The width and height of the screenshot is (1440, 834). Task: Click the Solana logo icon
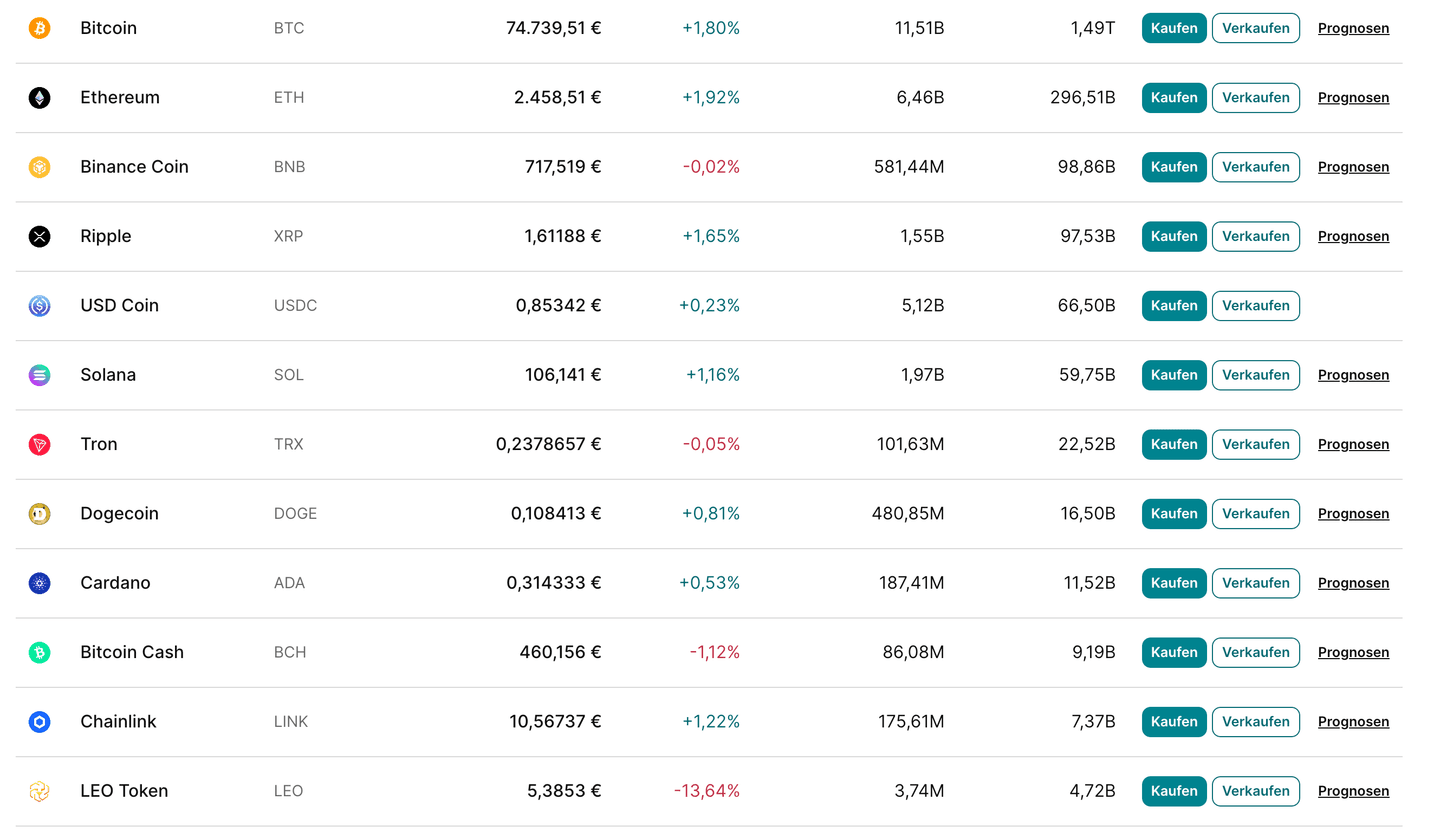(x=39, y=375)
